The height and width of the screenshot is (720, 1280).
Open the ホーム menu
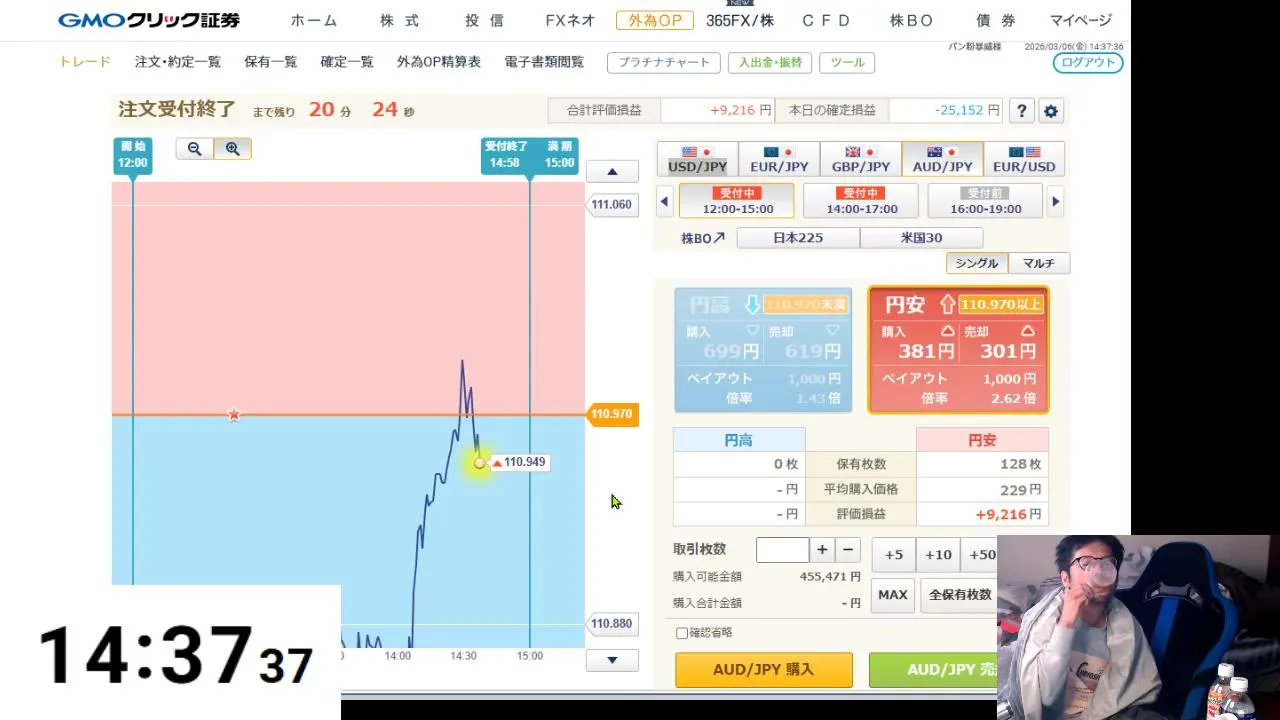pos(314,20)
